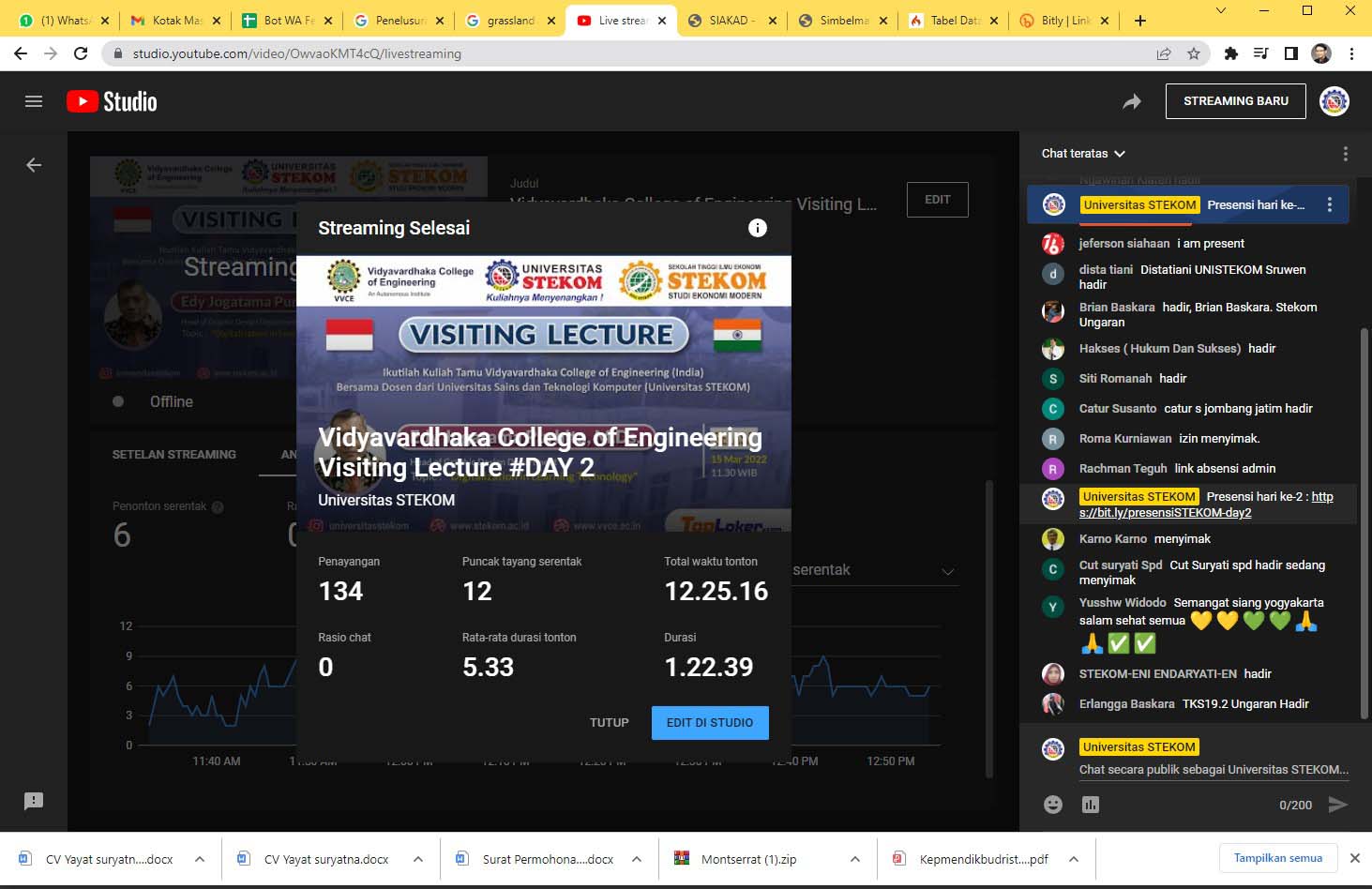Click the chat panel vertical scrollbar
The image size is (1372, 889).
(x=1364, y=524)
